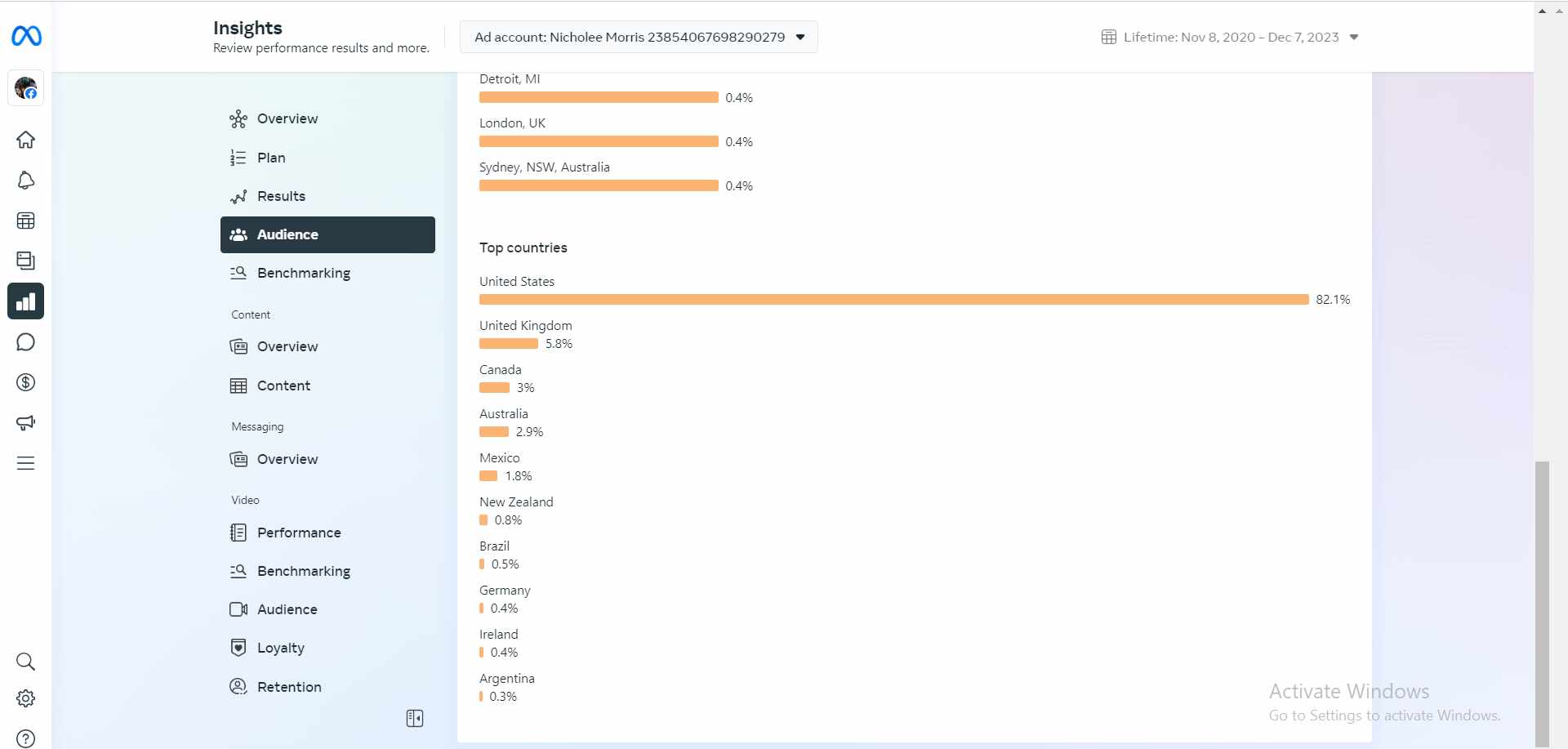
Task: Open Video Performance item
Action: click(x=327, y=533)
